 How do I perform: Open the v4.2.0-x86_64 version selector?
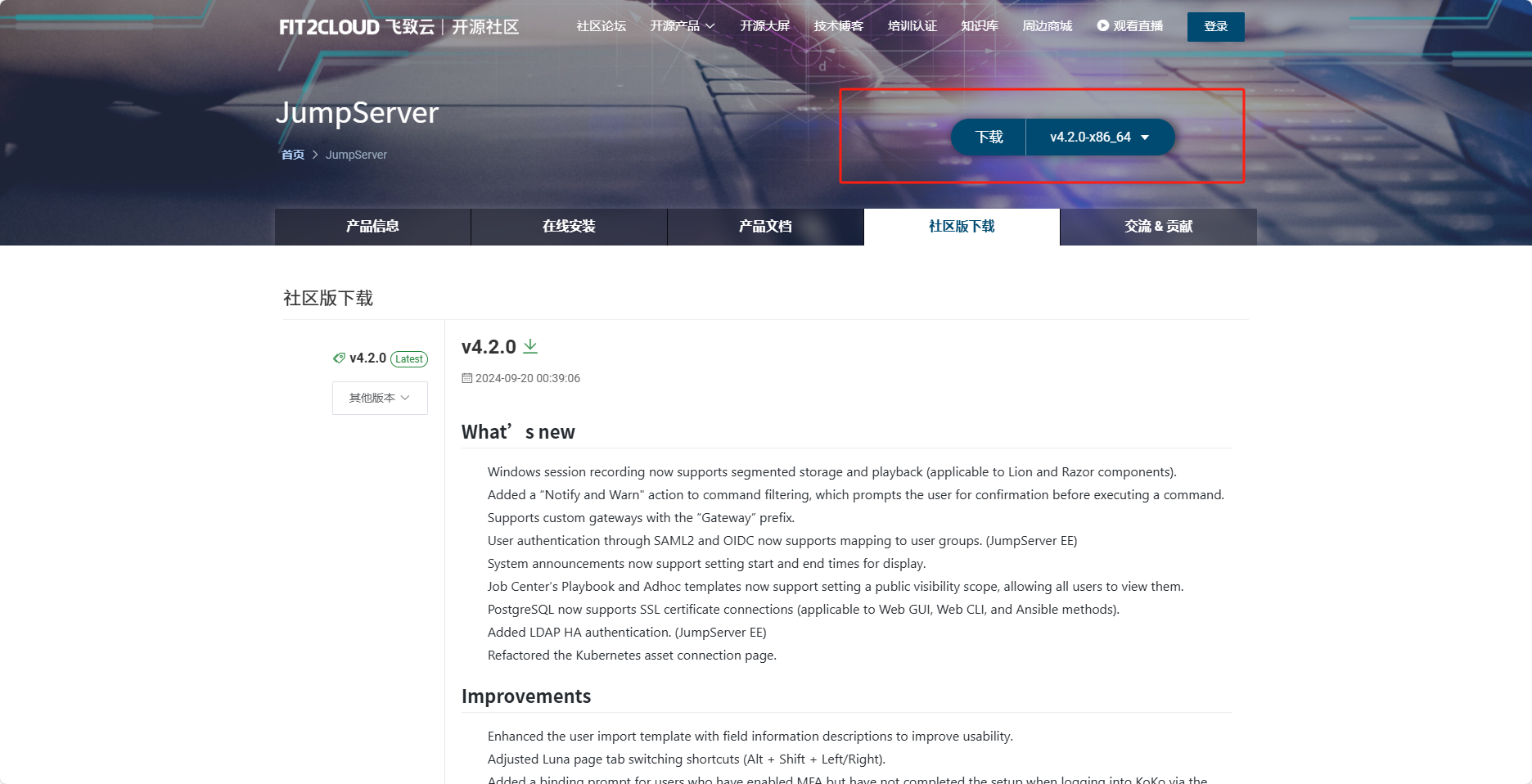(x=1099, y=137)
